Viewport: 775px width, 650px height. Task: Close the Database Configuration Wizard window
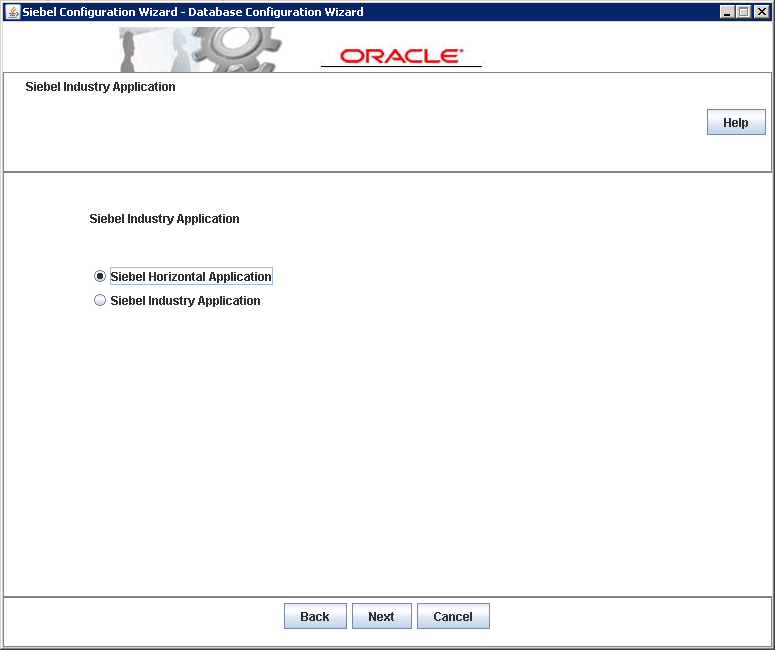coord(762,12)
